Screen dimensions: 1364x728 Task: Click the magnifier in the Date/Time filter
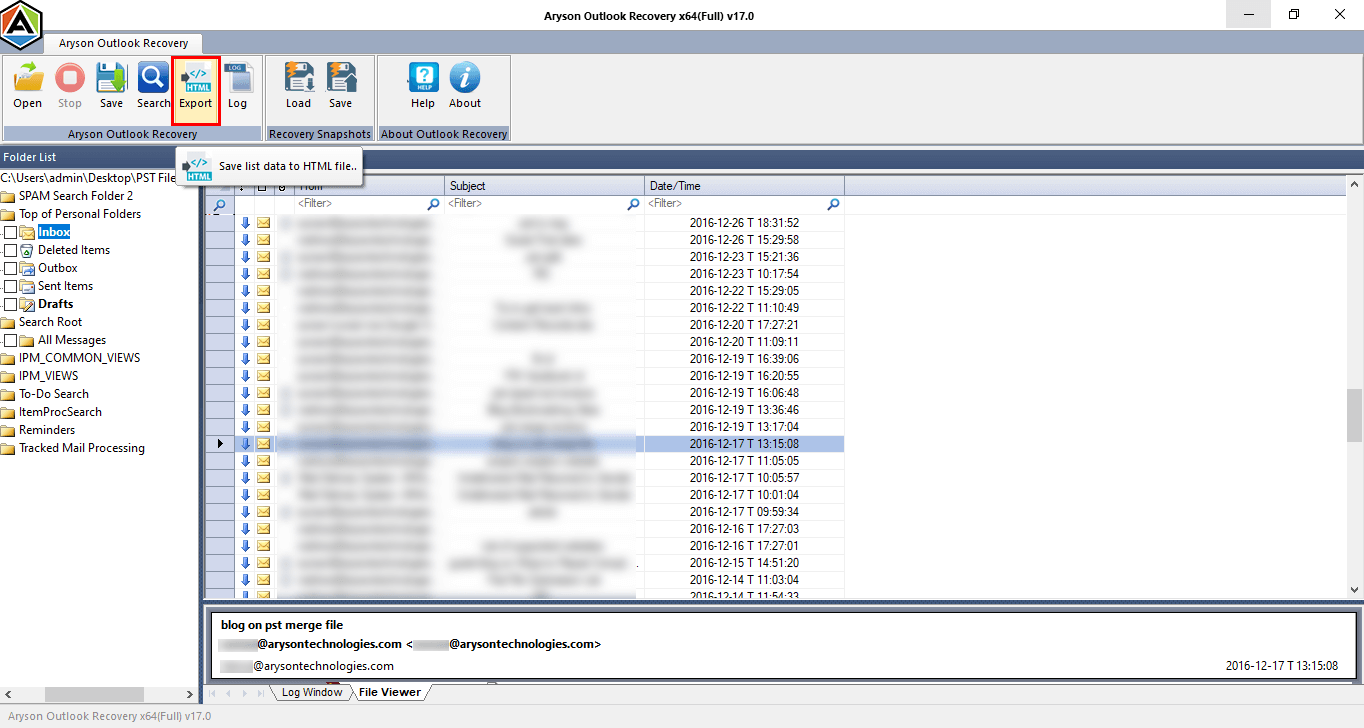click(833, 204)
